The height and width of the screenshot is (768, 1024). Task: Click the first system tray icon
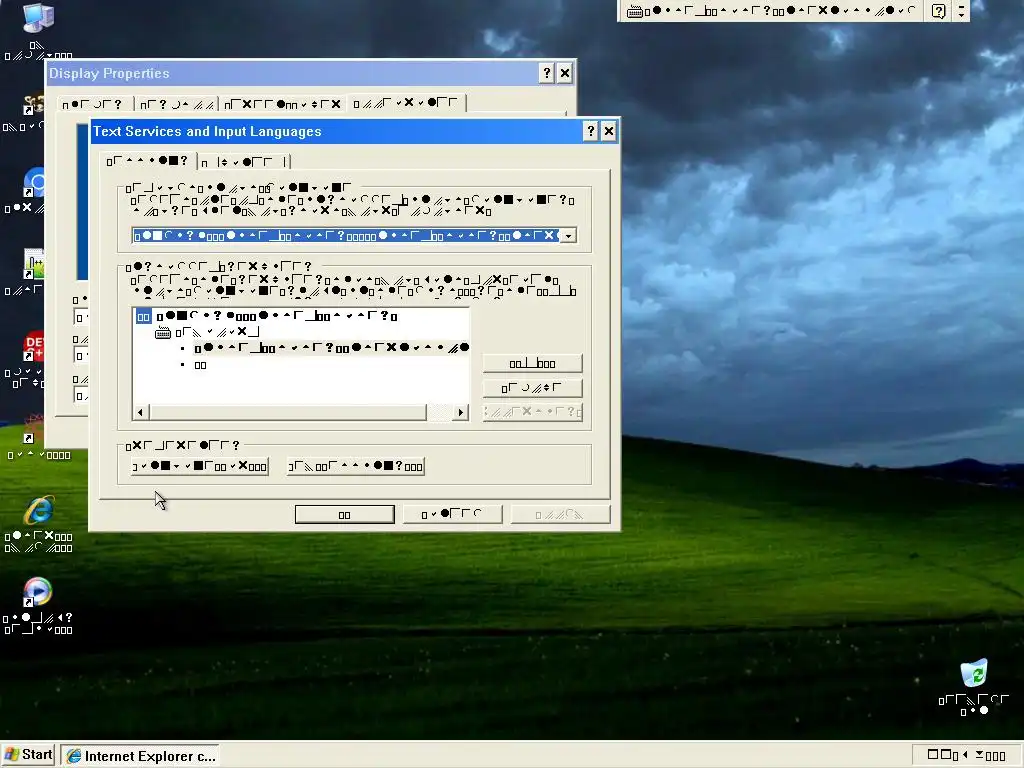(x=933, y=755)
